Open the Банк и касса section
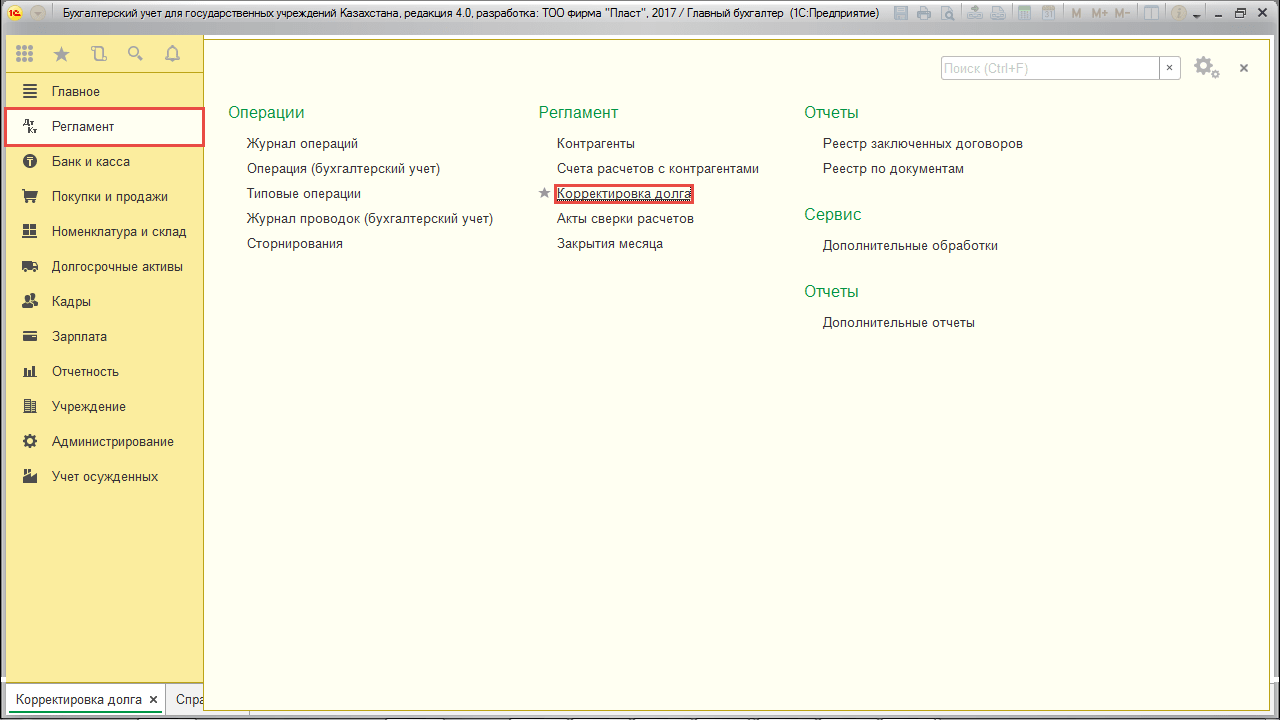 [x=91, y=161]
